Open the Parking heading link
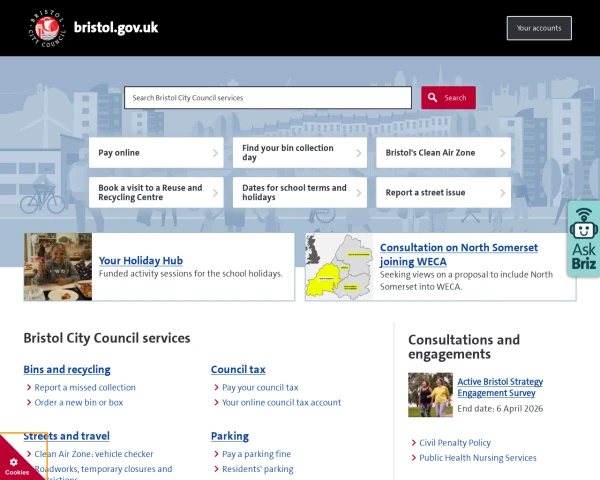 [230, 436]
